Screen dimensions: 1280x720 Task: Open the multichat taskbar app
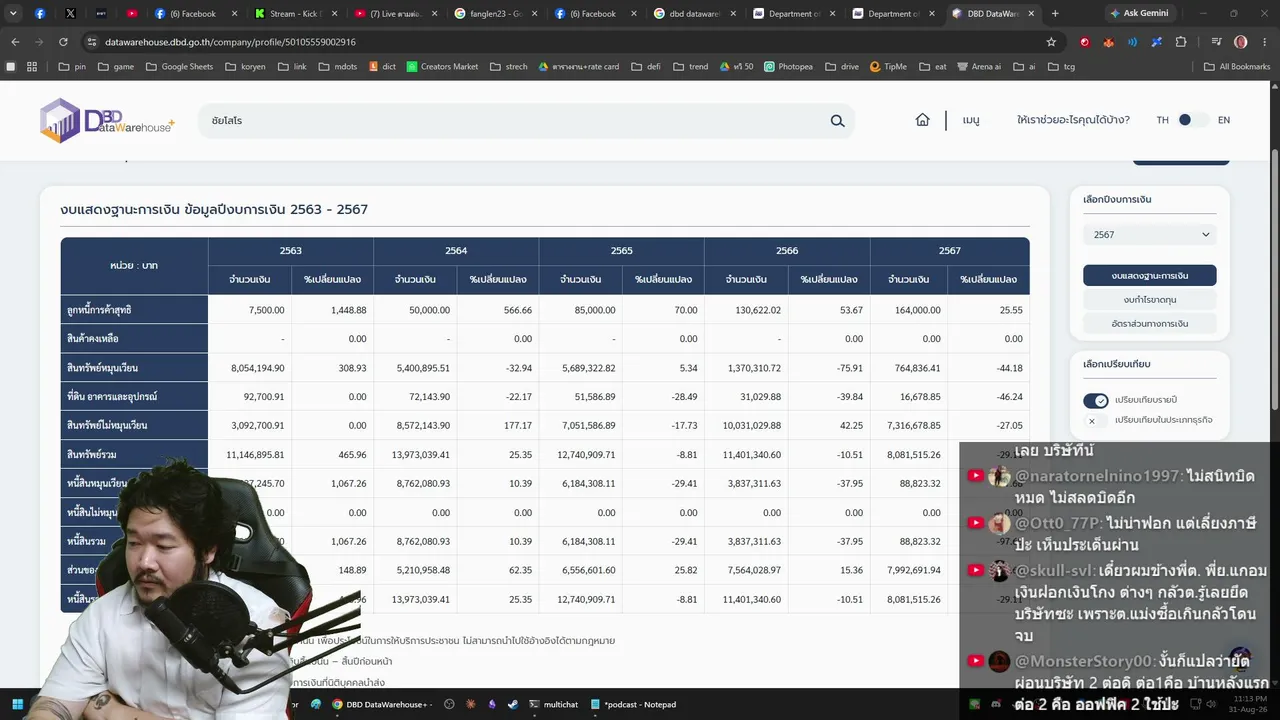point(554,704)
